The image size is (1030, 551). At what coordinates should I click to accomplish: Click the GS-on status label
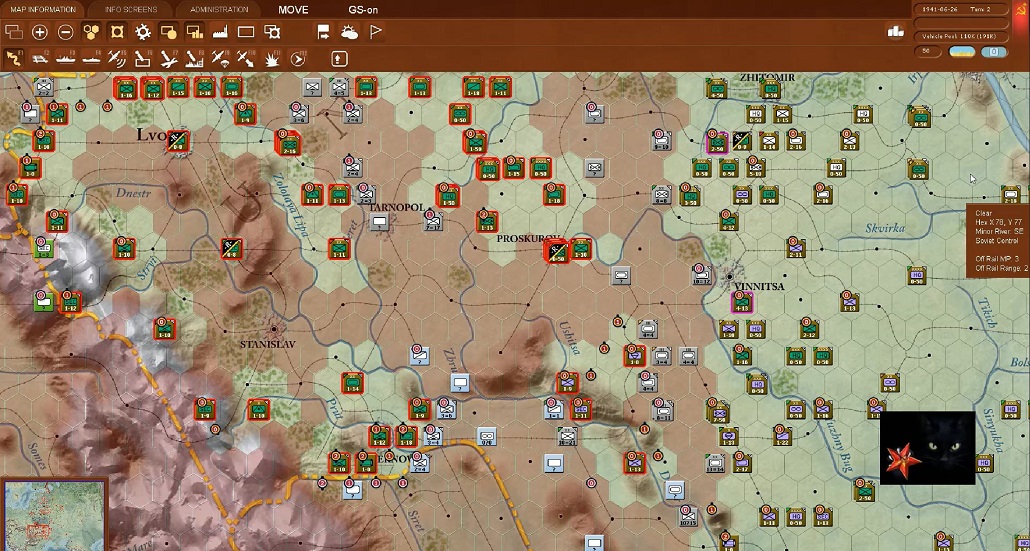click(363, 10)
